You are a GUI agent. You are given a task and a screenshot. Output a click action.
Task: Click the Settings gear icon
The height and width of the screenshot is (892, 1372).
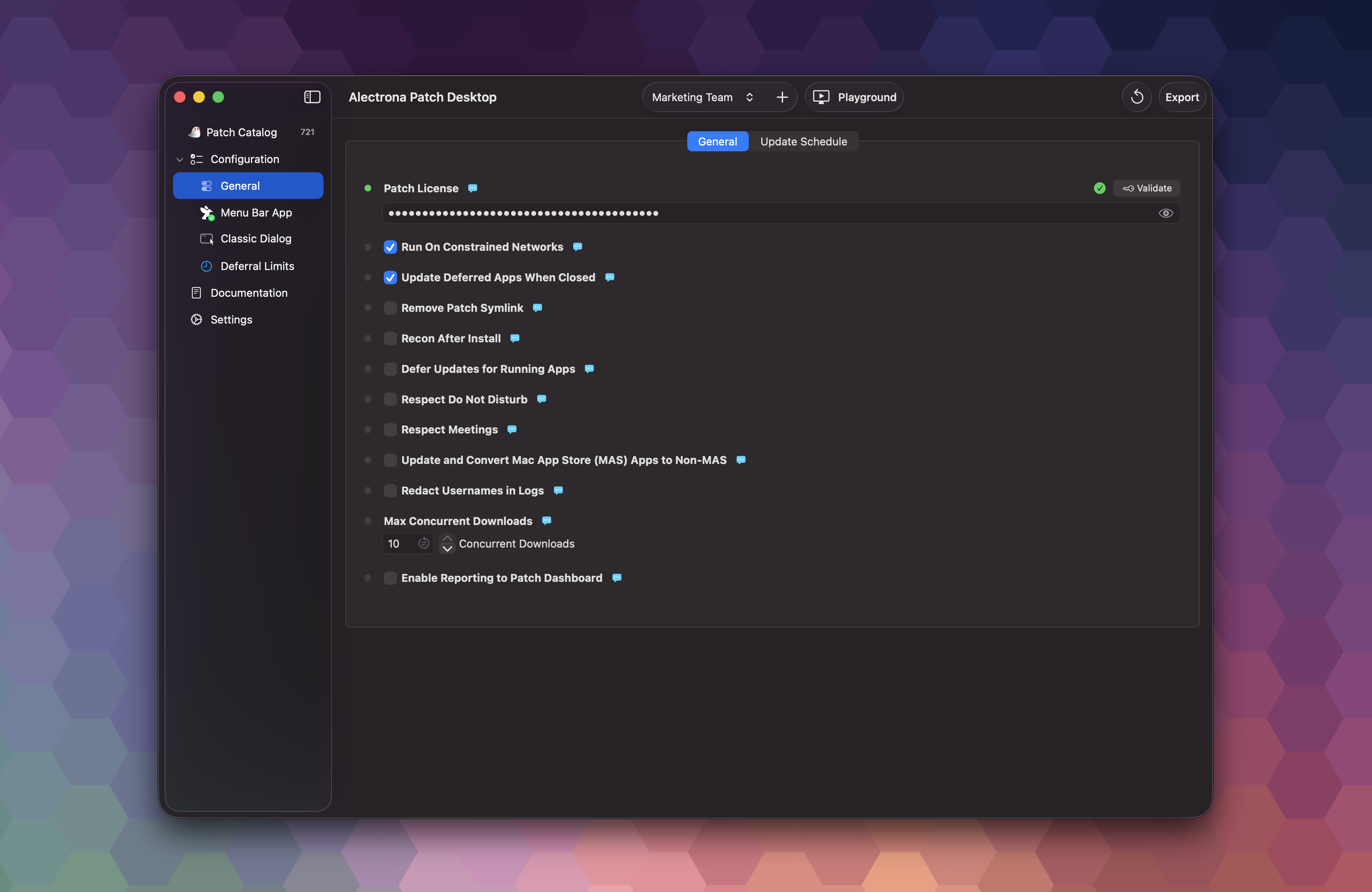tap(196, 319)
